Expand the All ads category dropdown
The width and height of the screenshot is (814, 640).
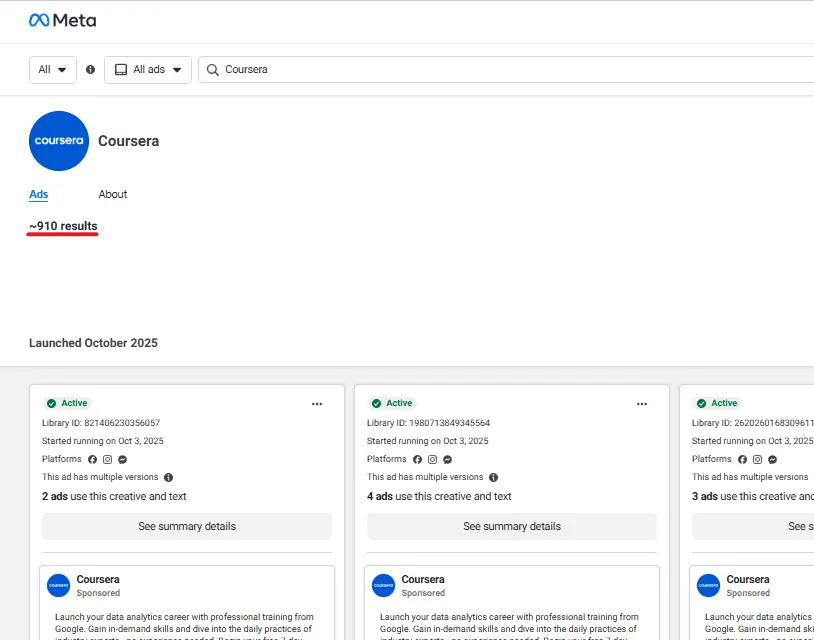pos(148,70)
